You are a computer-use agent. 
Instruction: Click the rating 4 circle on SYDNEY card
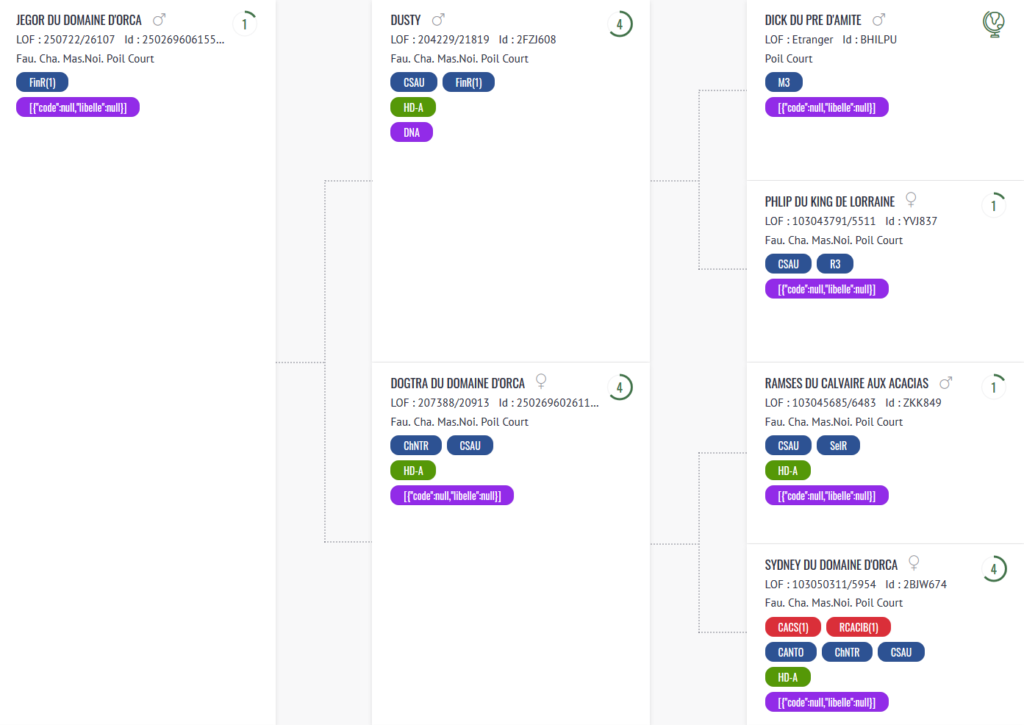pos(994,569)
